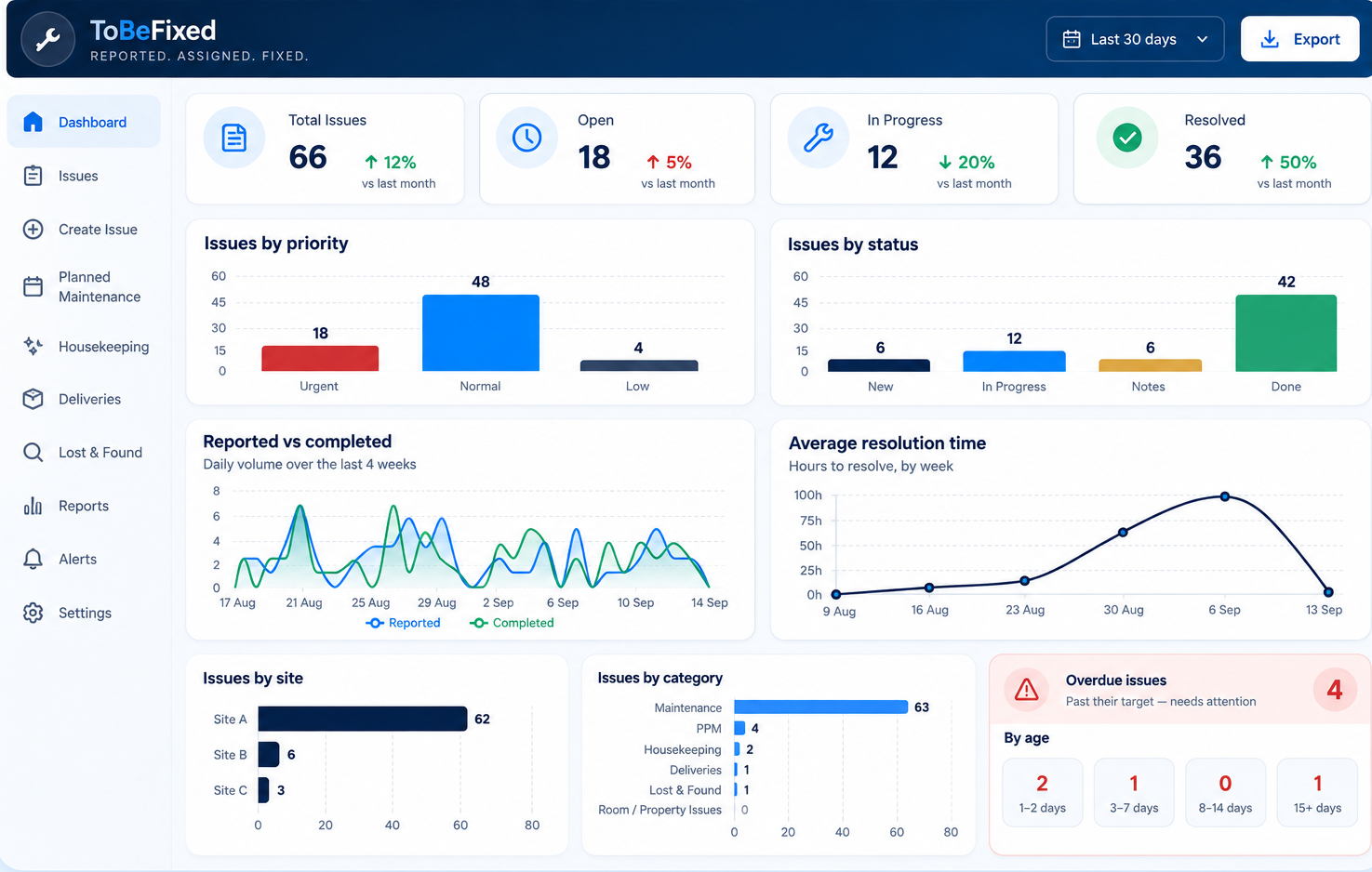Toggle the Reported series in chart legend
Image resolution: width=1372 pixels, height=872 pixels.
coord(403,623)
